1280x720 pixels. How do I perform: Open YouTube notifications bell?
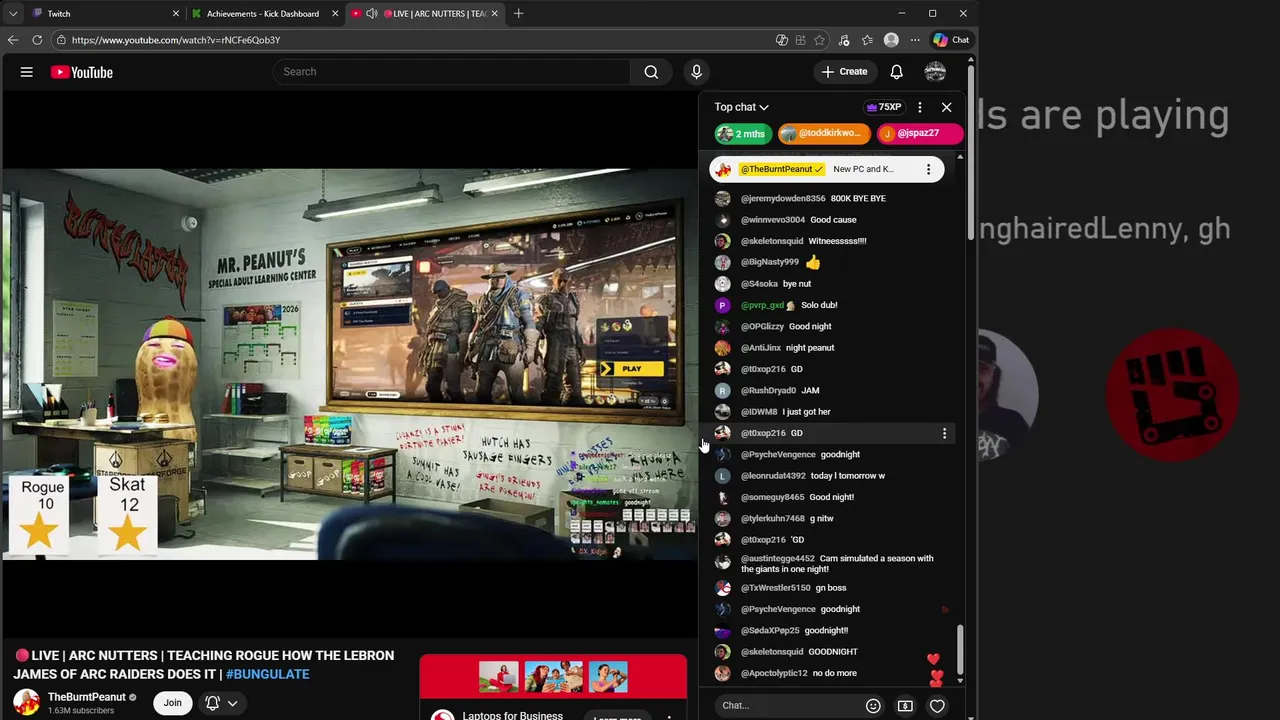[x=897, y=72]
